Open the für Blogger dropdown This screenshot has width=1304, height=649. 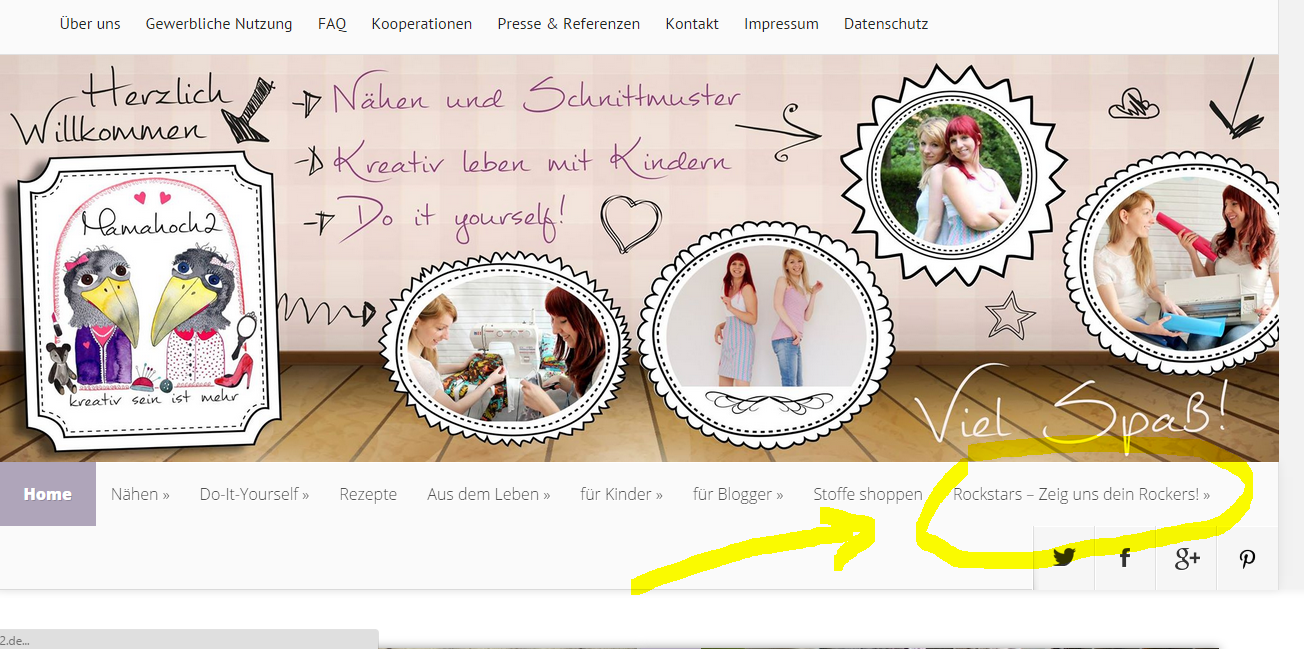[x=738, y=494]
